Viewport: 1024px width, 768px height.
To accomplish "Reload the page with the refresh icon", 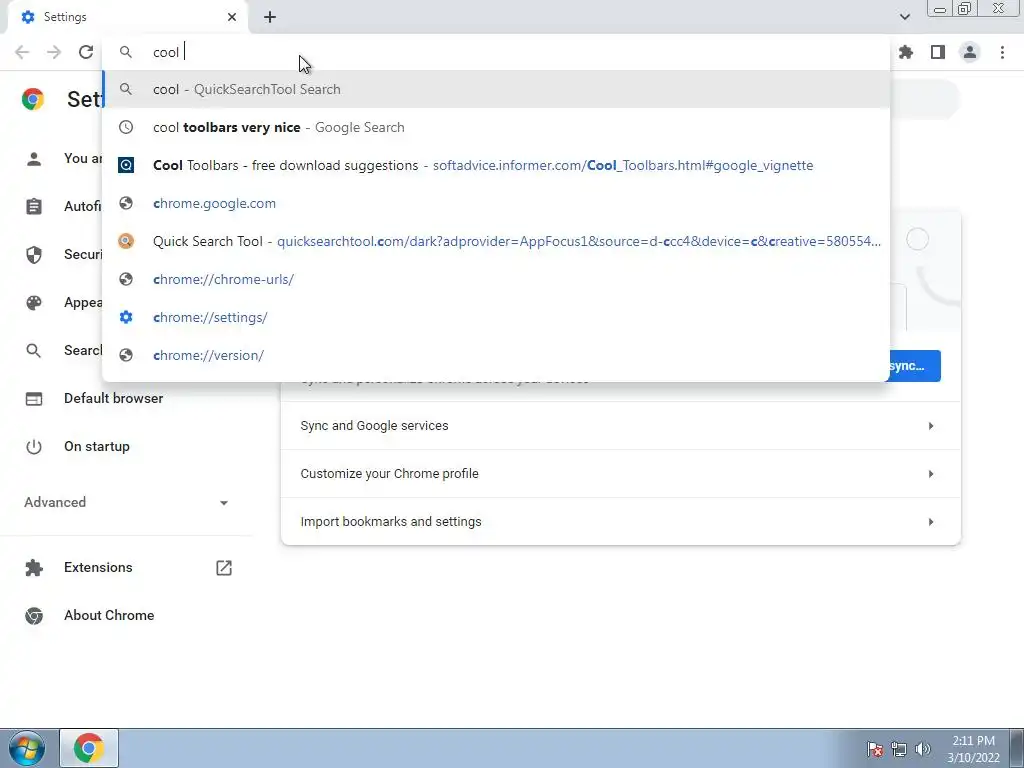I will [86, 52].
